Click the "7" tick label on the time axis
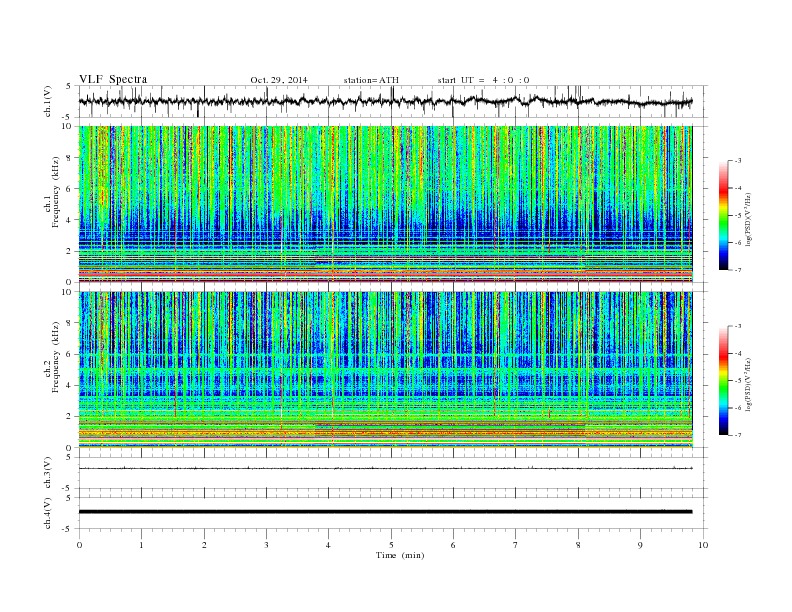This screenshot has height=612, width=792. click(516, 545)
